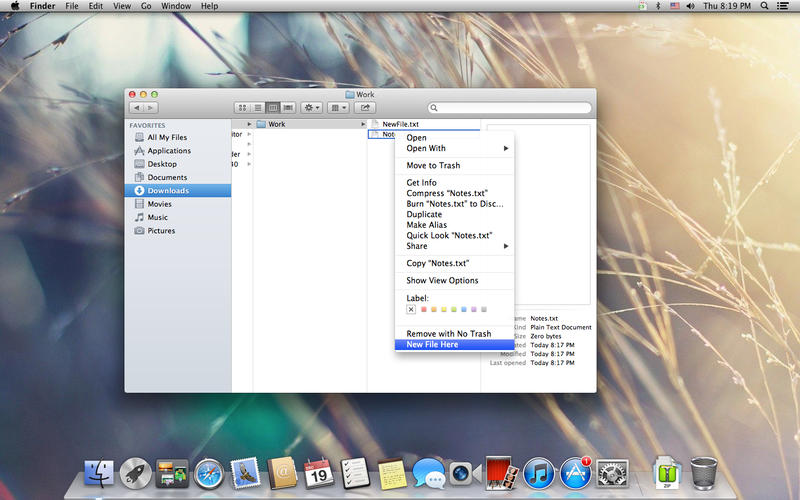The image size is (800, 500).
Task: Open Safari from the Dock
Action: pyautogui.click(x=208, y=473)
